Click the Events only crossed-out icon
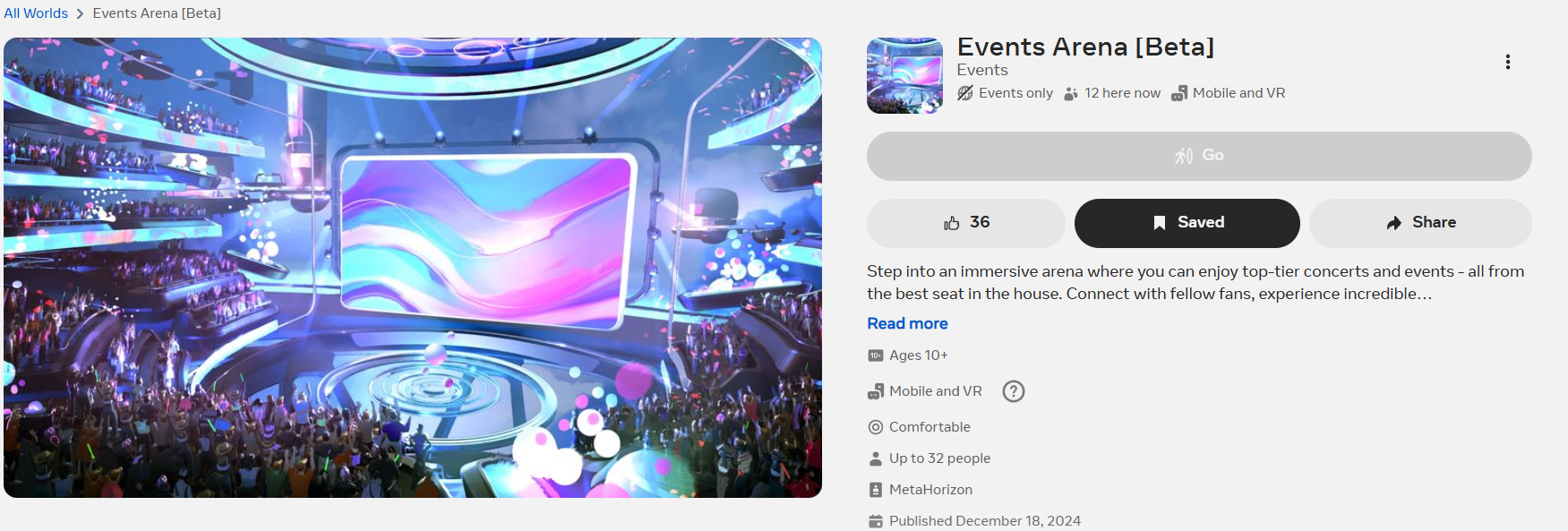The image size is (1568, 531). click(x=964, y=93)
